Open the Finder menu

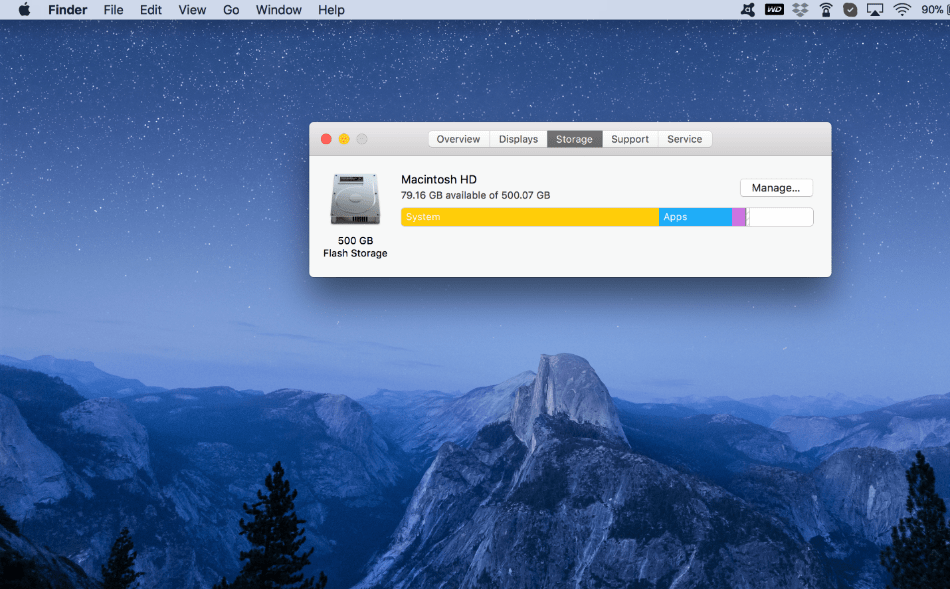(68, 10)
